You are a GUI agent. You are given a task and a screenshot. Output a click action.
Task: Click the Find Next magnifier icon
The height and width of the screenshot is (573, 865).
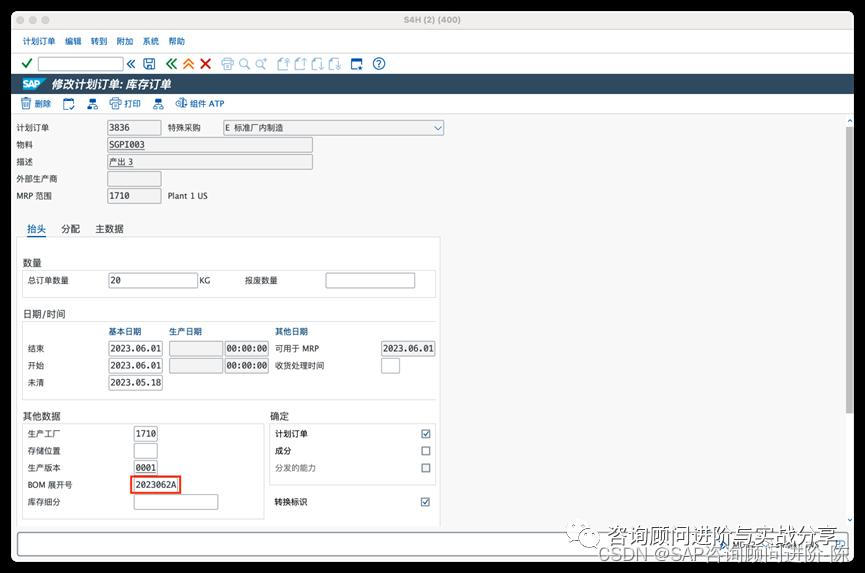point(261,64)
